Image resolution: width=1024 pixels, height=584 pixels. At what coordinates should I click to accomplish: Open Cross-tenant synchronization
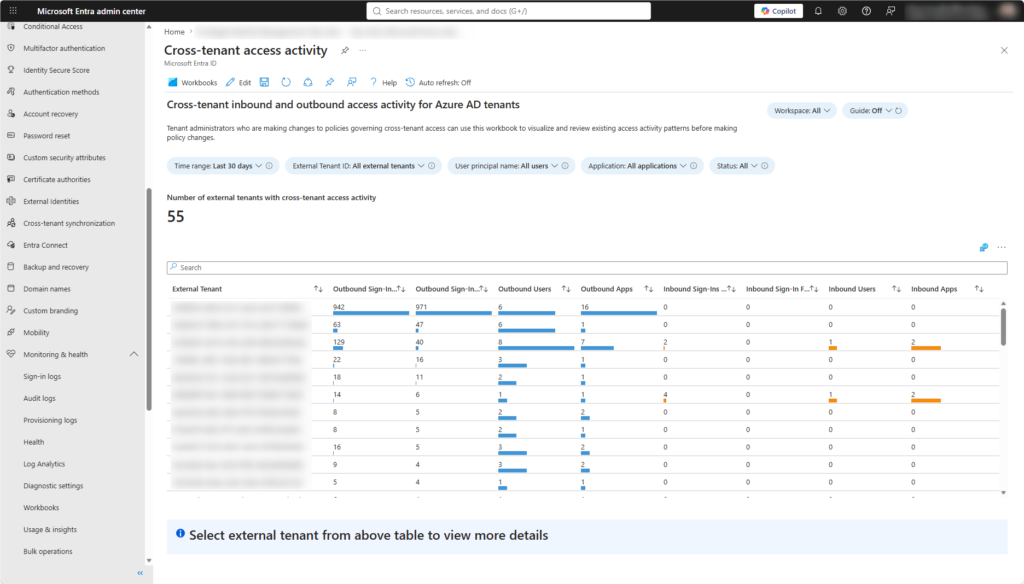pos(69,223)
